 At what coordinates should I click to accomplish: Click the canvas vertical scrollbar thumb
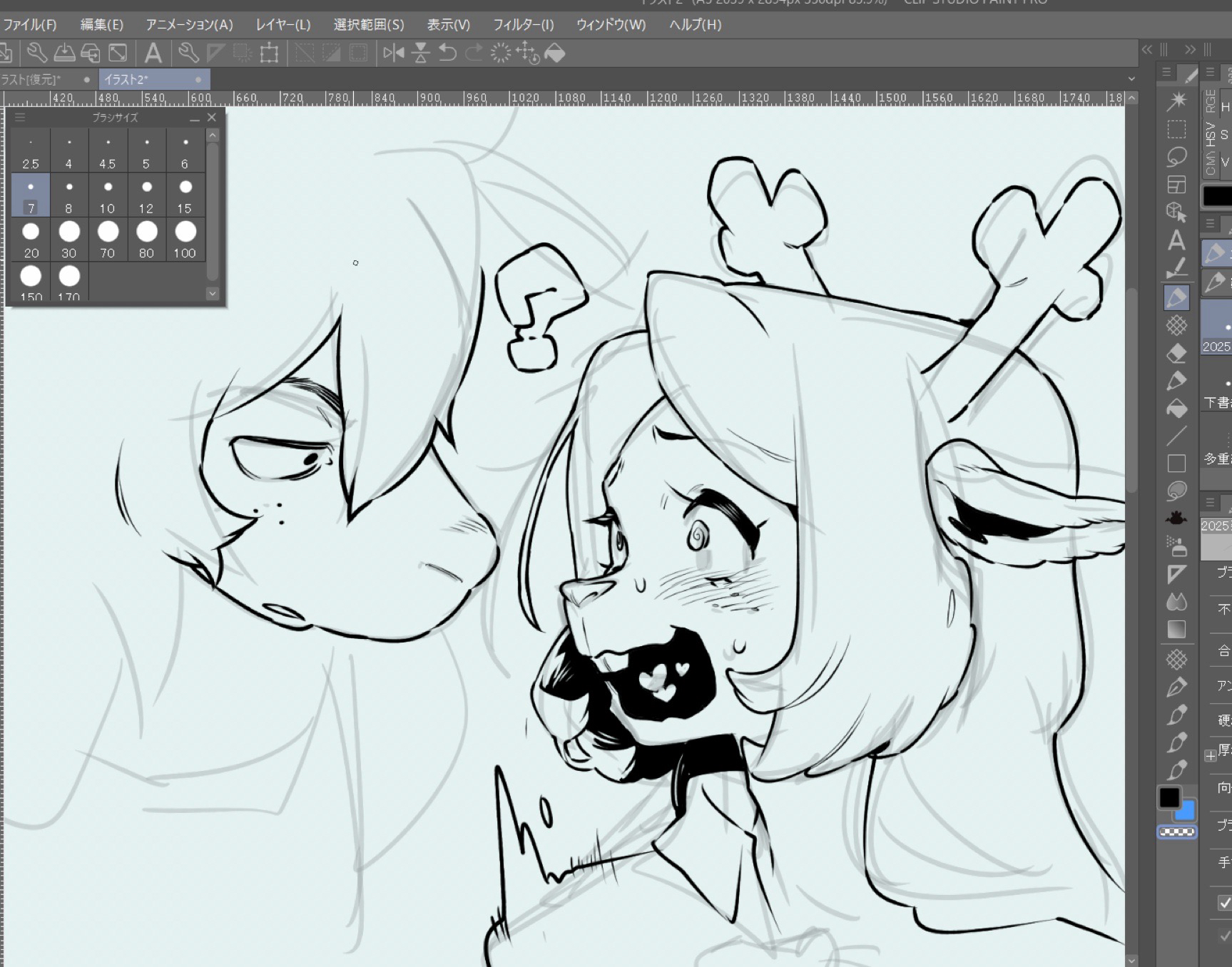click(1131, 390)
